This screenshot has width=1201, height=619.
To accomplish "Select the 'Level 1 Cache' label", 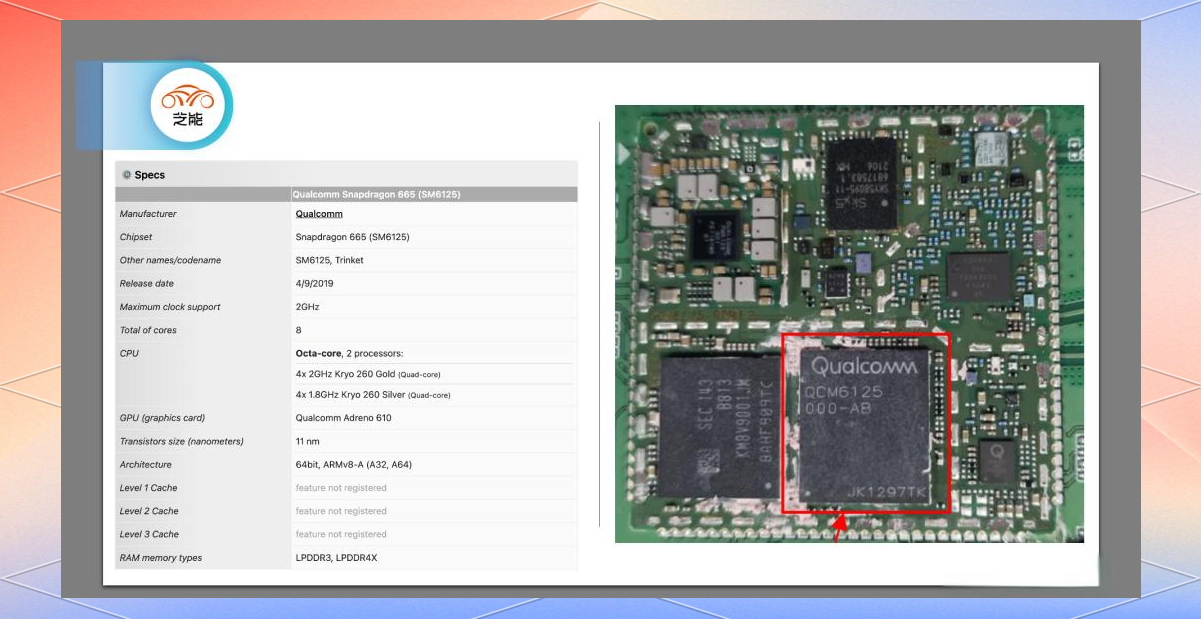I will [x=149, y=488].
